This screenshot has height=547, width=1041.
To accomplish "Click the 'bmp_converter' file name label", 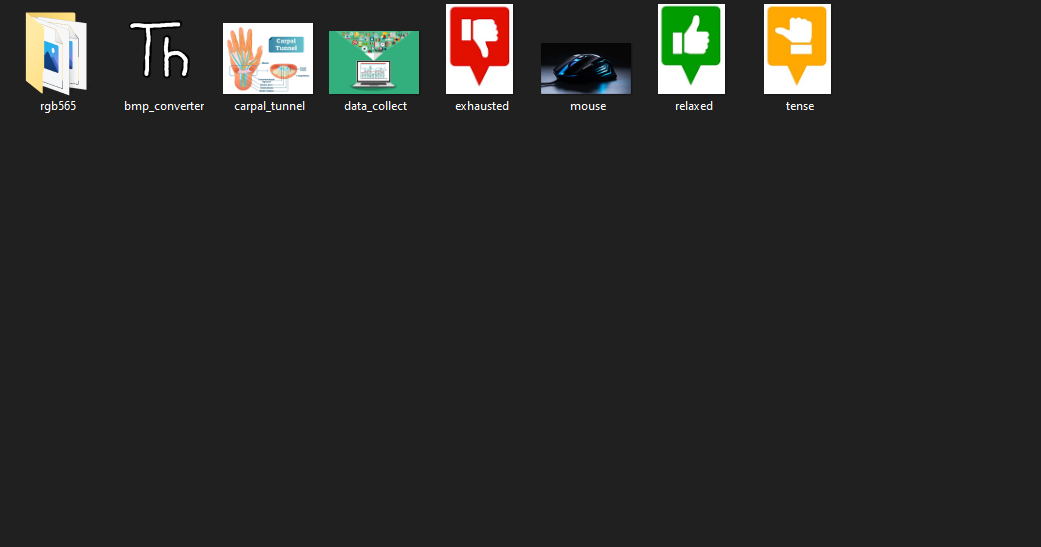I will (164, 106).
